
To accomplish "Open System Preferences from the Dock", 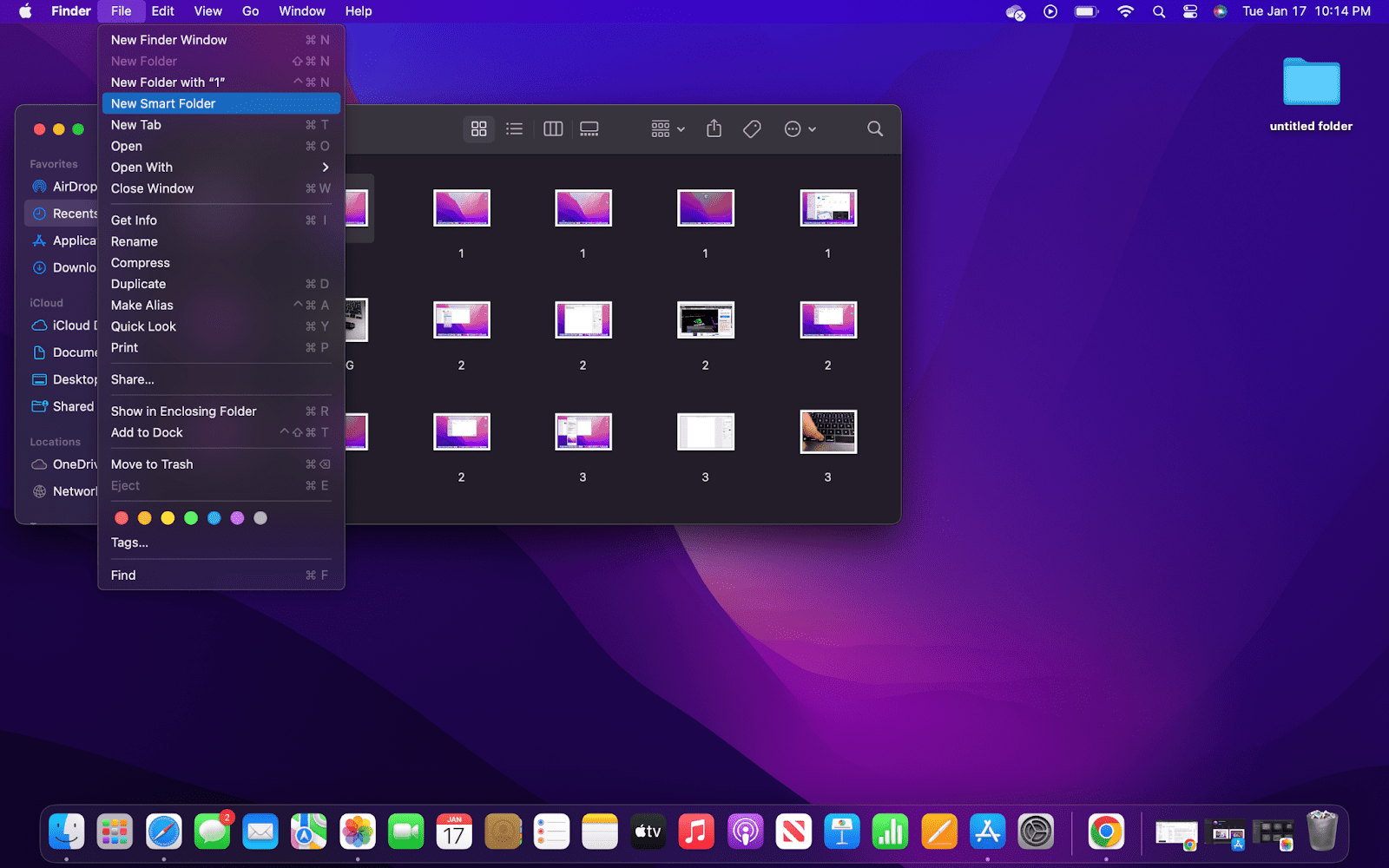I will pyautogui.click(x=1036, y=832).
